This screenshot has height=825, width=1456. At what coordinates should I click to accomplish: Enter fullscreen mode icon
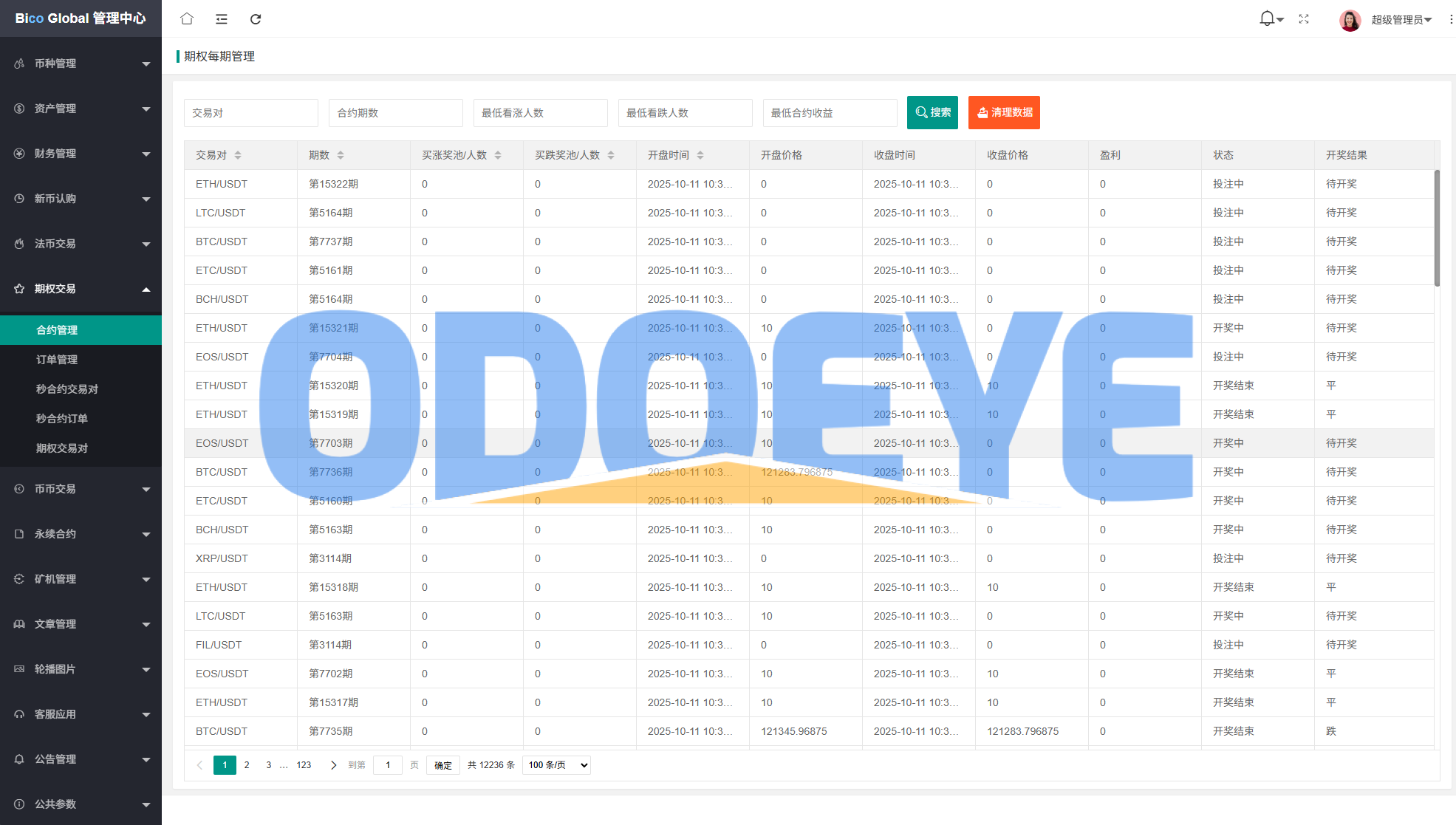click(x=1304, y=18)
